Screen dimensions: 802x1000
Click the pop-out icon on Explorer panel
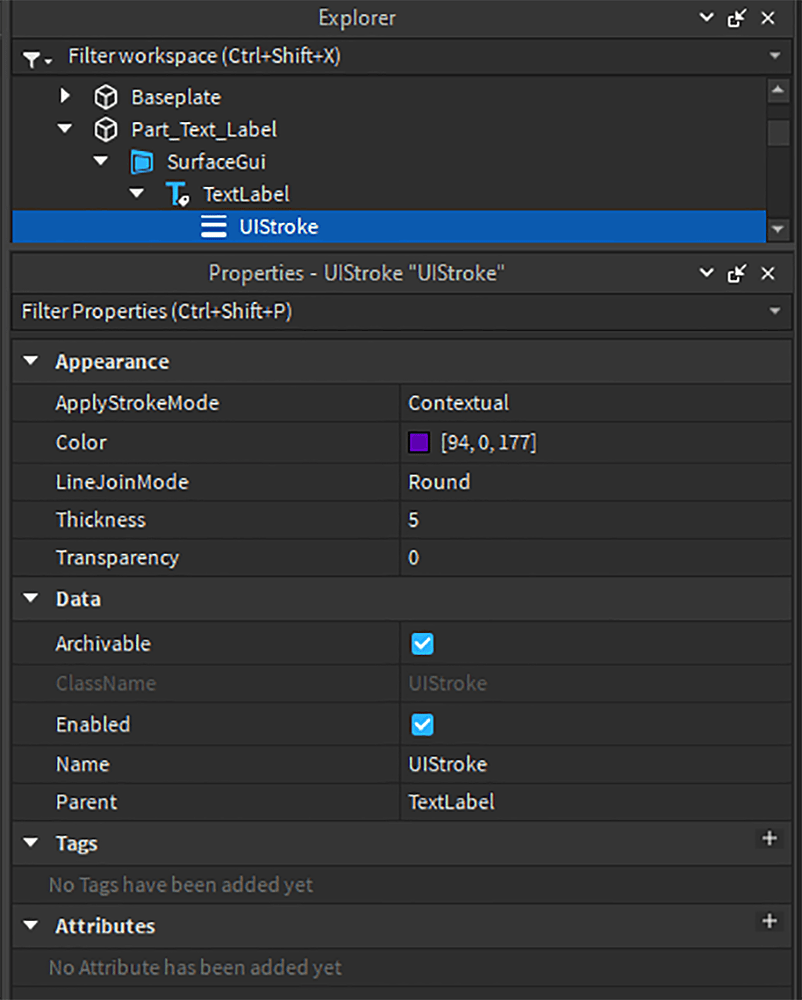click(734, 17)
